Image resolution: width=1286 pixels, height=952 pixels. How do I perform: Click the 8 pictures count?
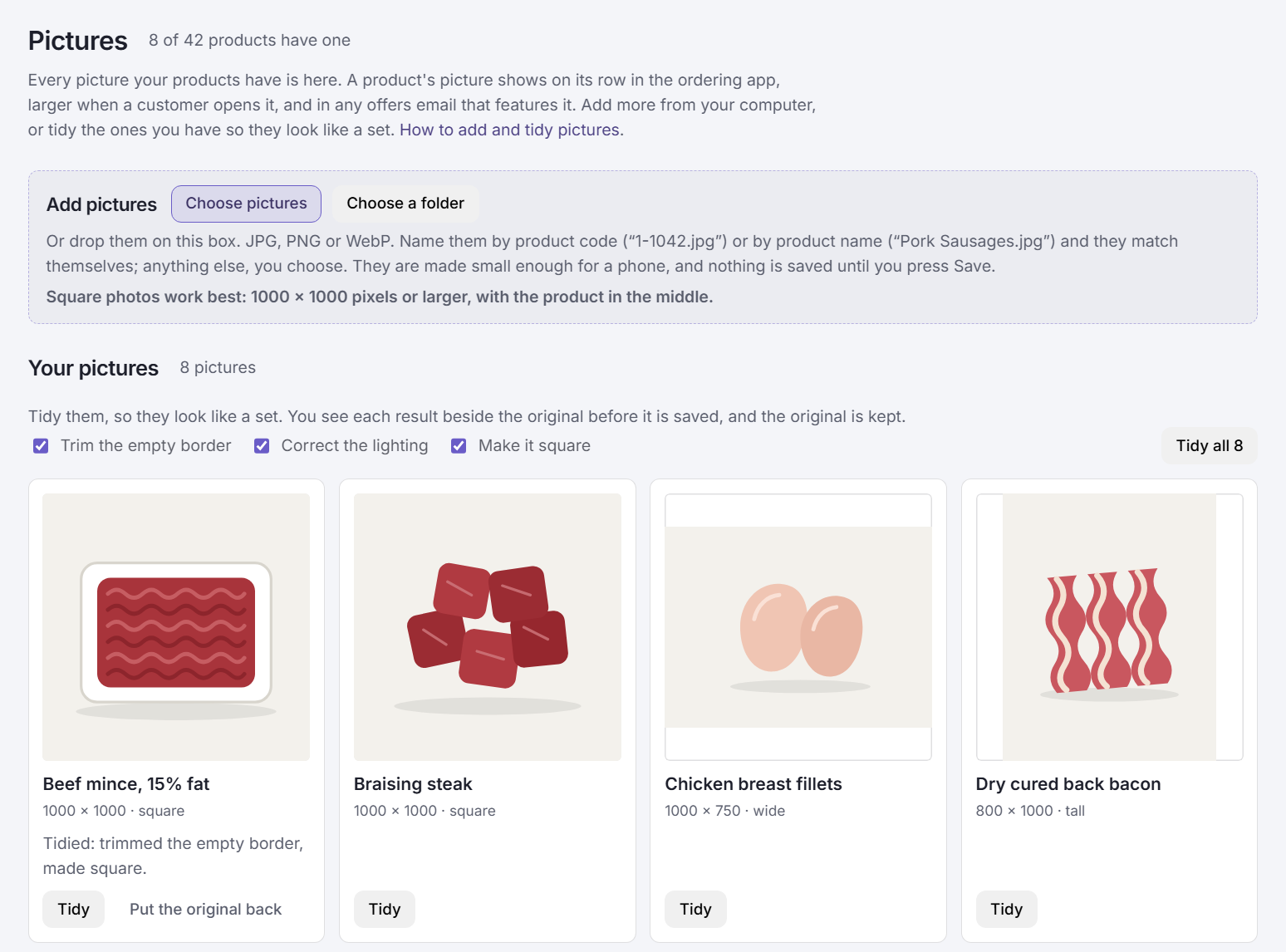(x=218, y=368)
